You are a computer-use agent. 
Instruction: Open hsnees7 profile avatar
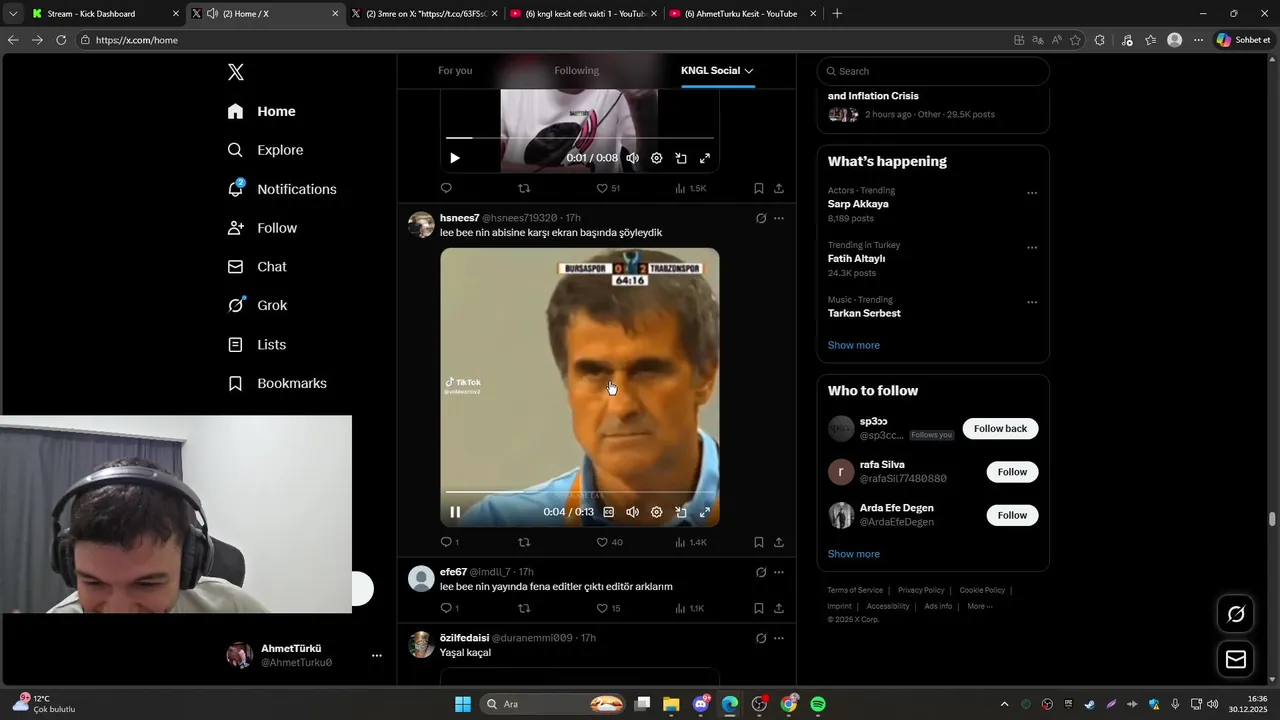pyautogui.click(x=421, y=225)
